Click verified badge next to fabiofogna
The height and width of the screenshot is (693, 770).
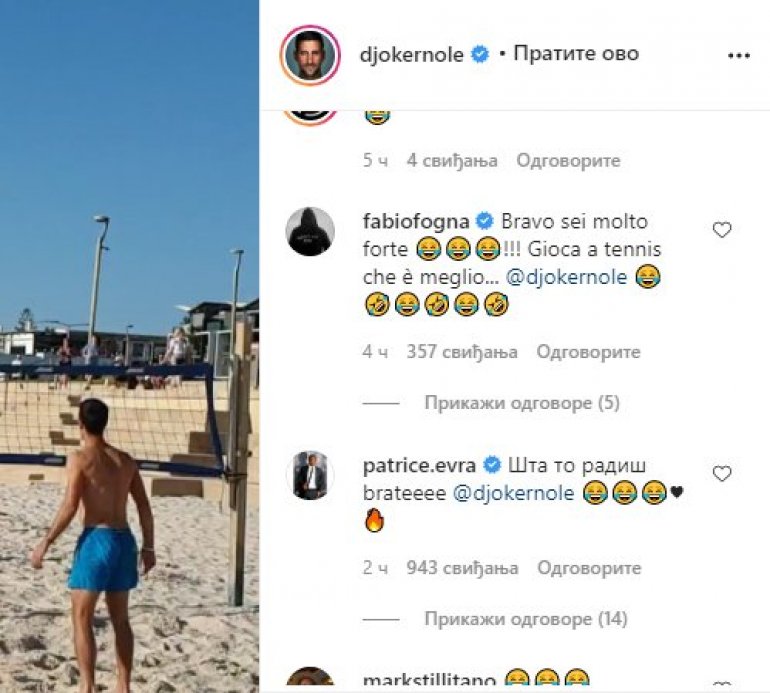point(485,221)
